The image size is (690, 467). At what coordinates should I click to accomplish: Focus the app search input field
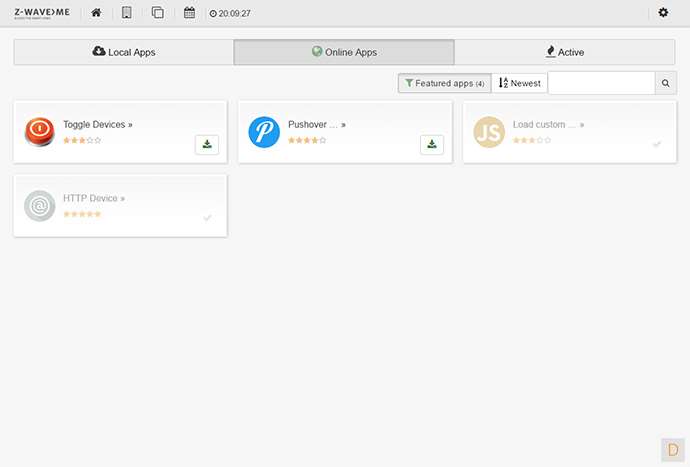(x=602, y=83)
